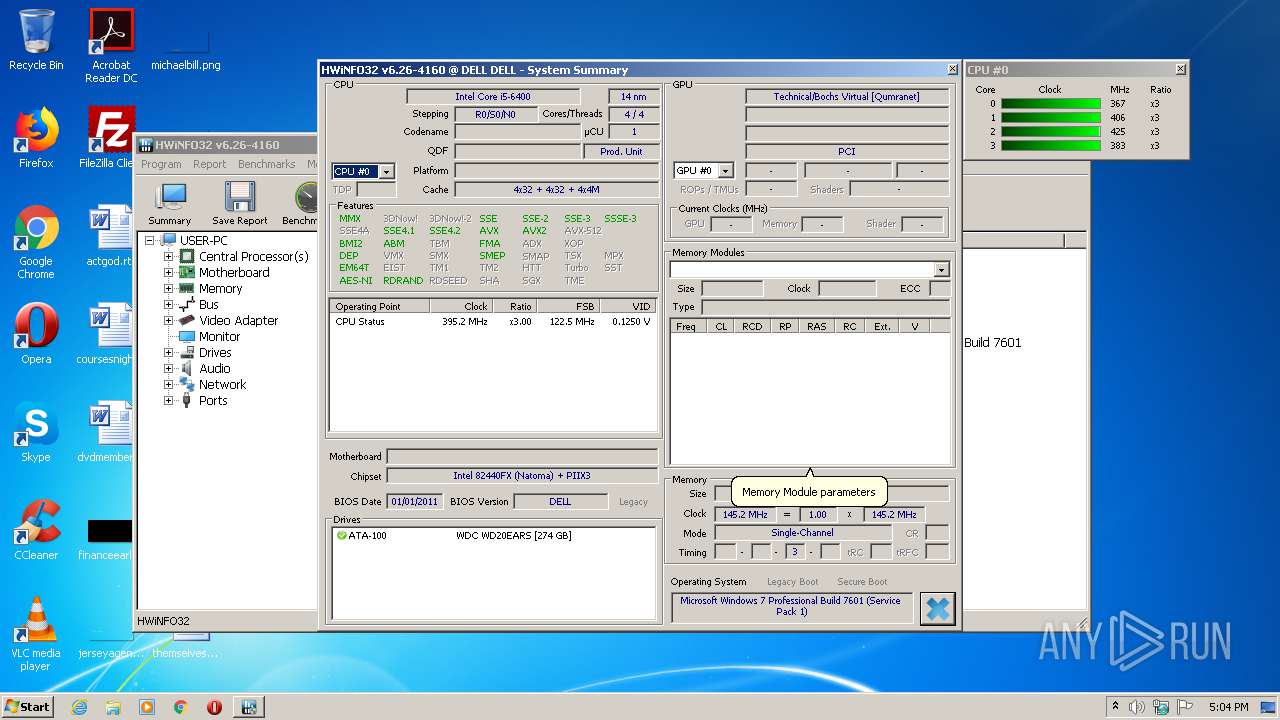Expand the Audio tree node
This screenshot has width=1280, height=720.
(169, 369)
